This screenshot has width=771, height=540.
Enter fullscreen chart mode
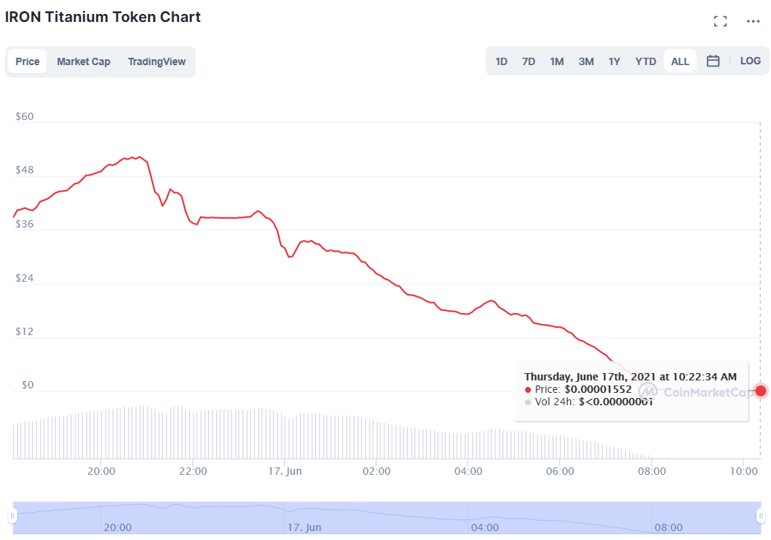[x=720, y=21]
